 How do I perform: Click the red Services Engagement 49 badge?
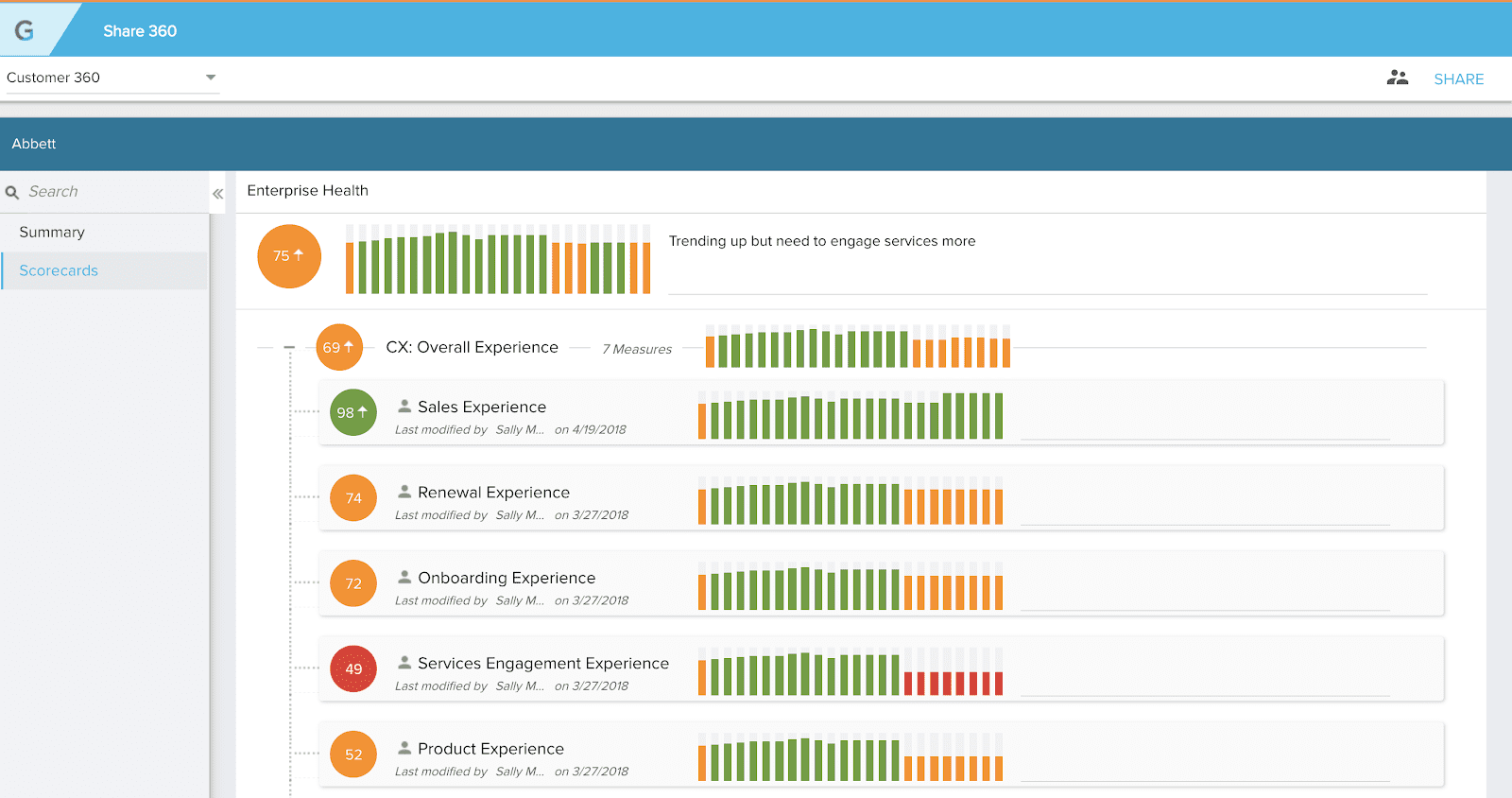click(353, 669)
